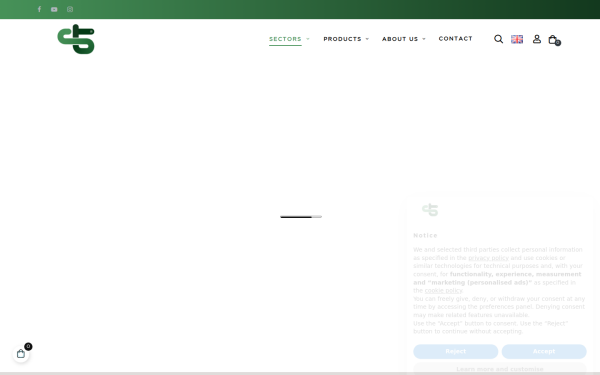Viewport: 600px width, 375px height.
Task: Open the floating cart button at bottom-left
Action: [x=21, y=354]
